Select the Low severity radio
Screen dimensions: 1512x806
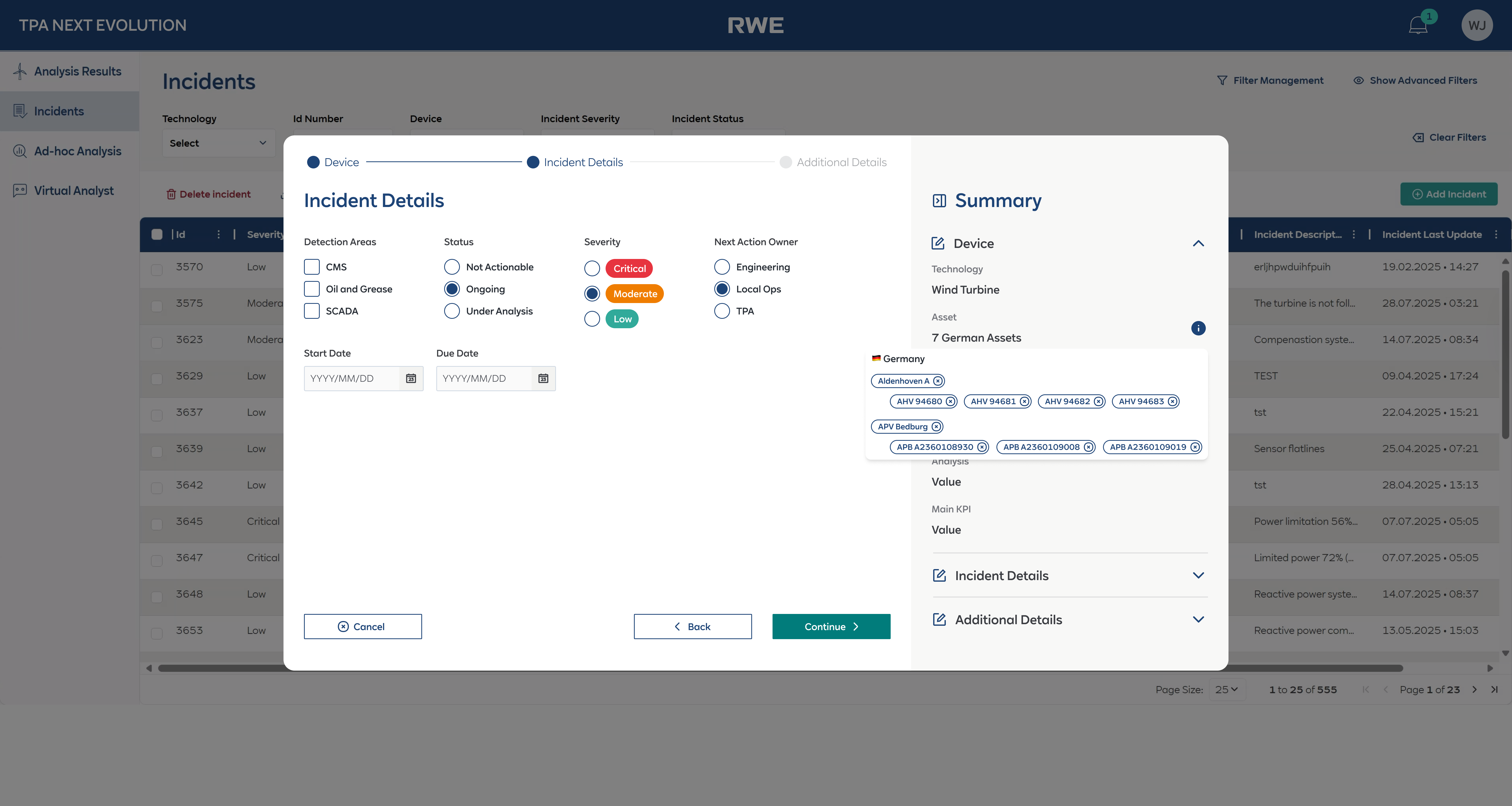pos(592,319)
